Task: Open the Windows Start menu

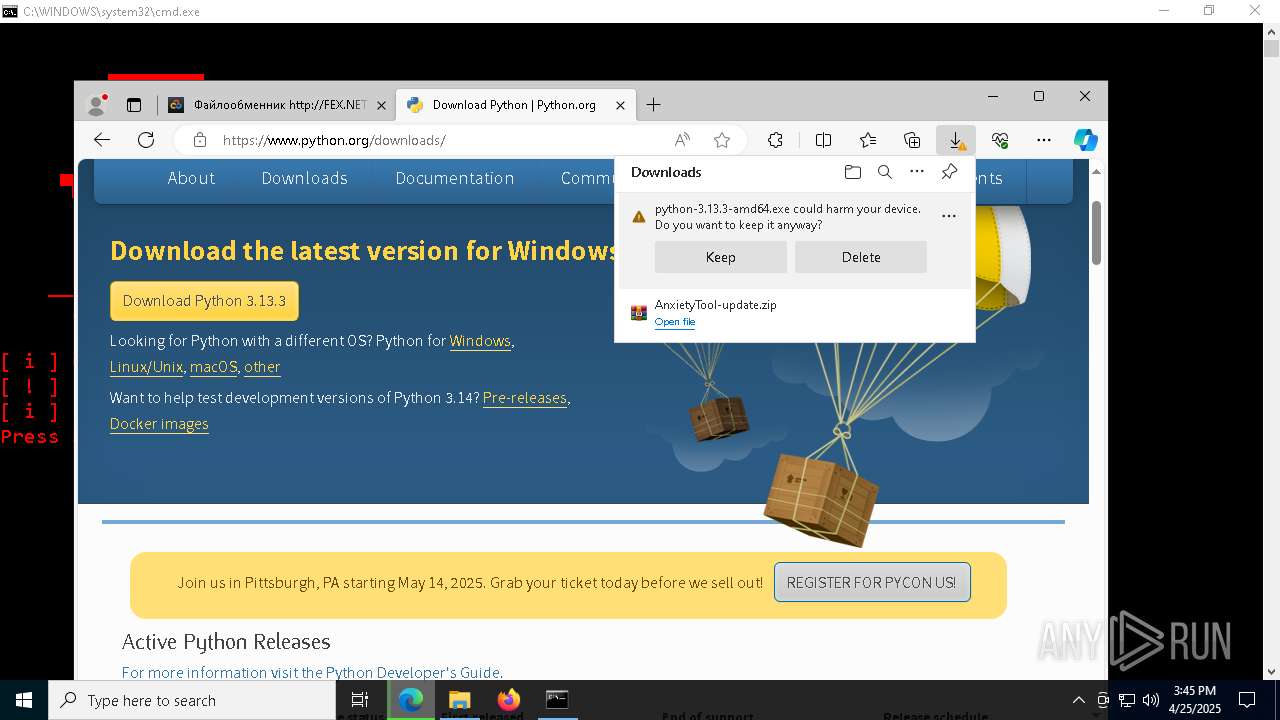Action: pos(24,700)
